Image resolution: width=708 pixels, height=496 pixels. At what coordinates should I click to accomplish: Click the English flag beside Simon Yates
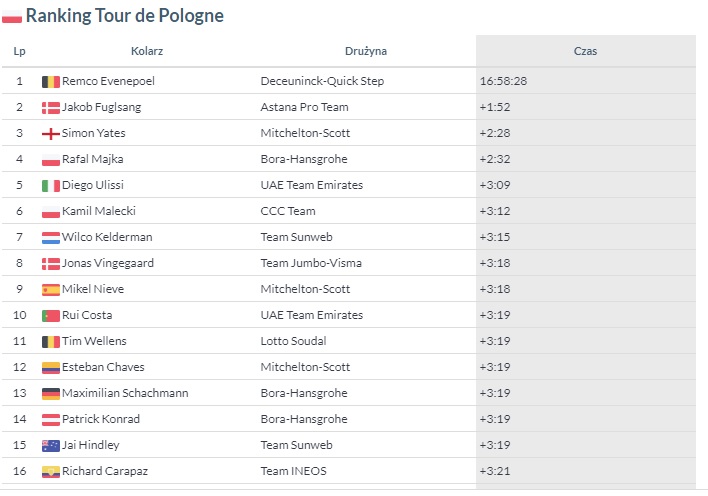point(51,134)
